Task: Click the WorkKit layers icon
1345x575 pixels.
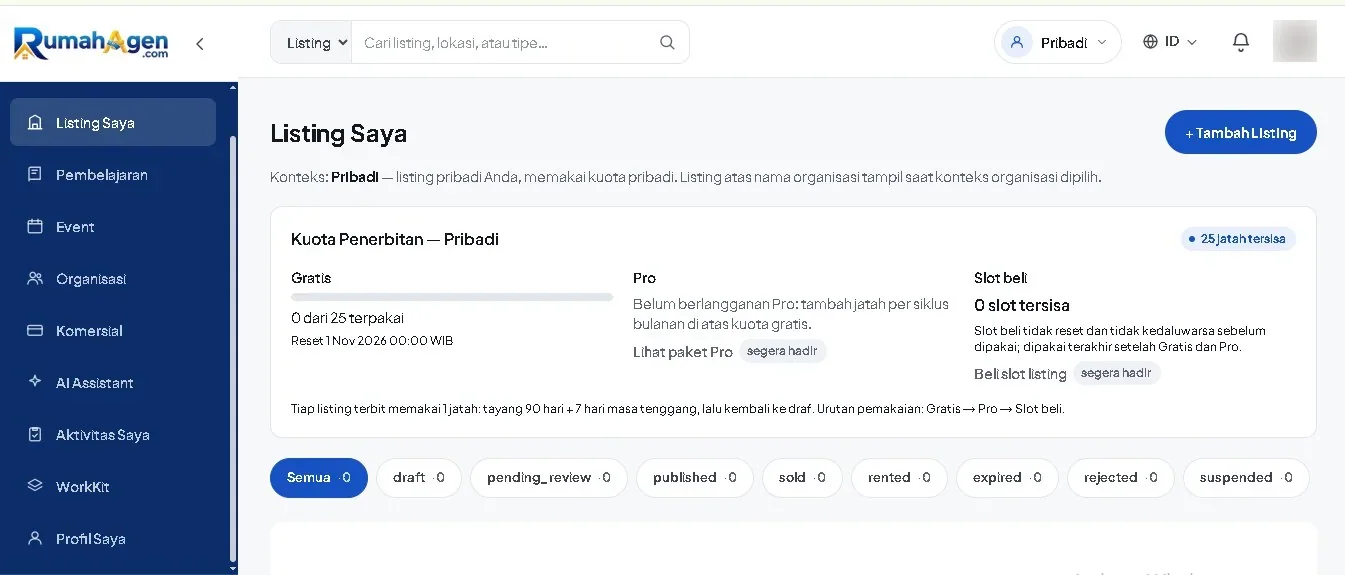Action: click(35, 486)
